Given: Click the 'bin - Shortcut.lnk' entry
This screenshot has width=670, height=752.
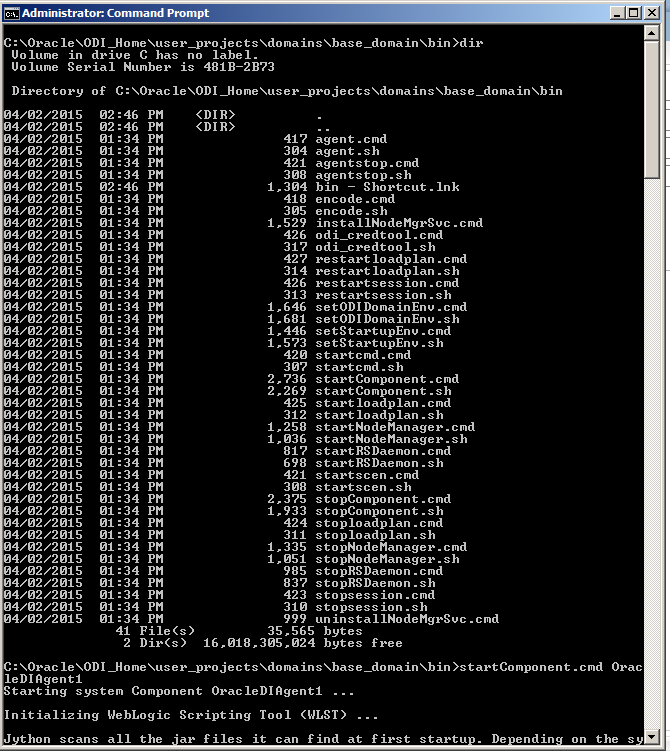Looking at the screenshot, I should [387, 188].
